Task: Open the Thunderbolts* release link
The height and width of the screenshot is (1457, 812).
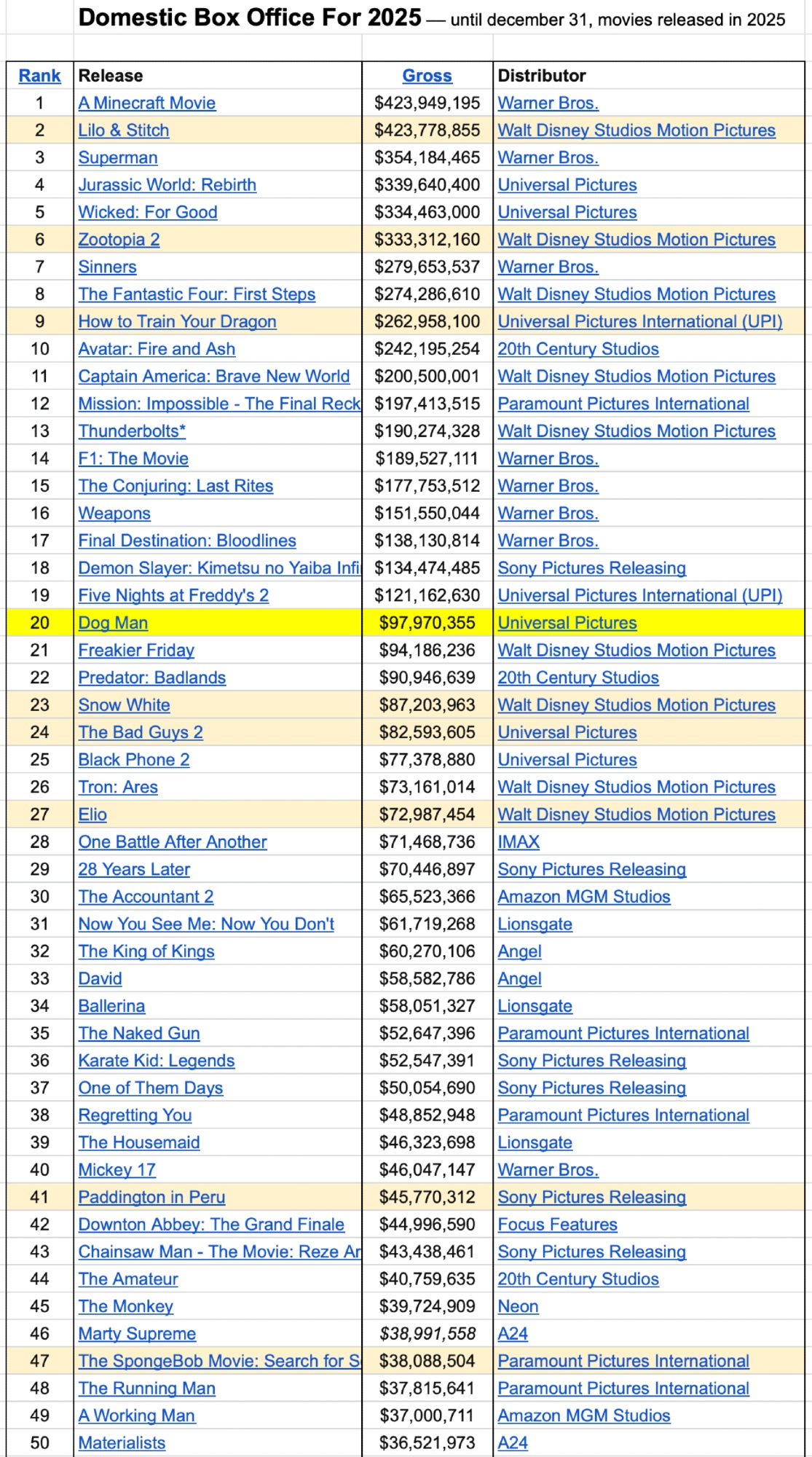Action: [132, 431]
